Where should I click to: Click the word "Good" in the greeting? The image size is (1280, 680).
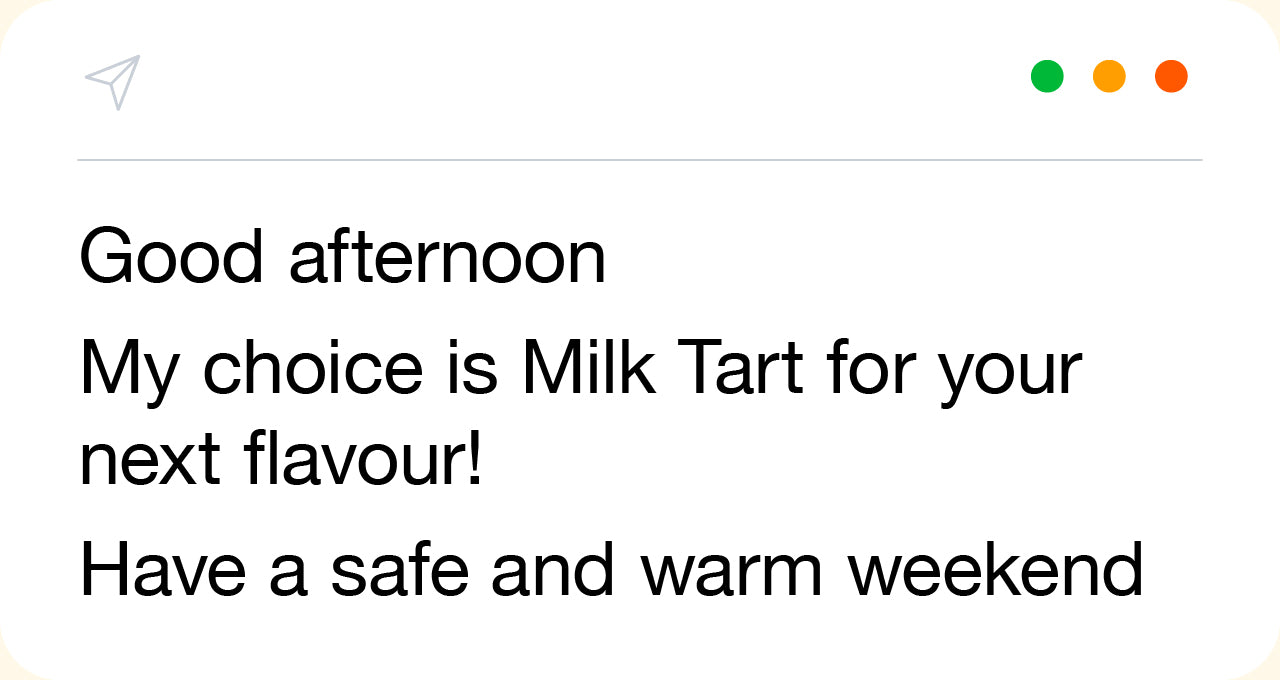(171, 257)
